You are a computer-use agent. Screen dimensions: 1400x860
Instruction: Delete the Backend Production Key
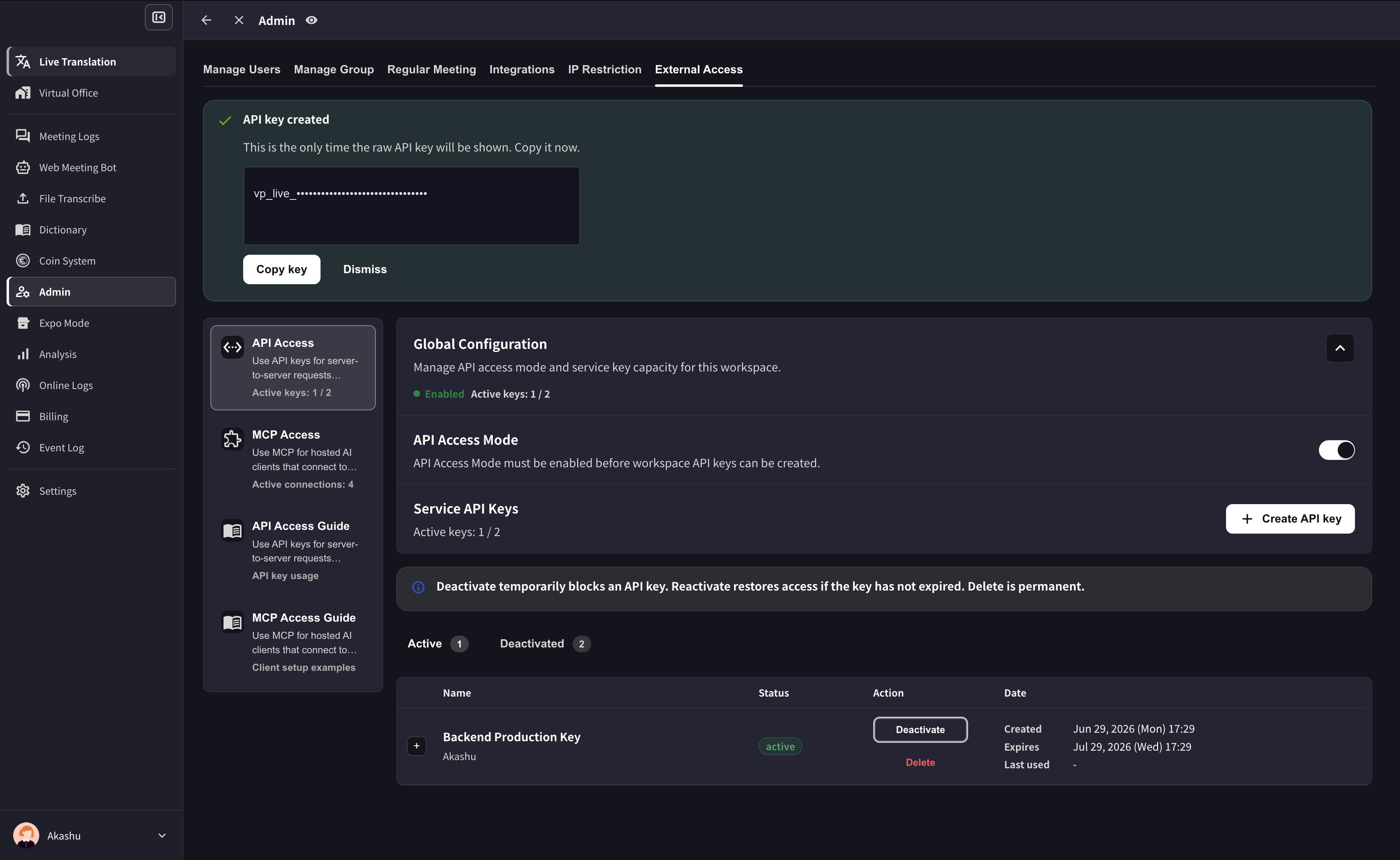pyautogui.click(x=920, y=762)
